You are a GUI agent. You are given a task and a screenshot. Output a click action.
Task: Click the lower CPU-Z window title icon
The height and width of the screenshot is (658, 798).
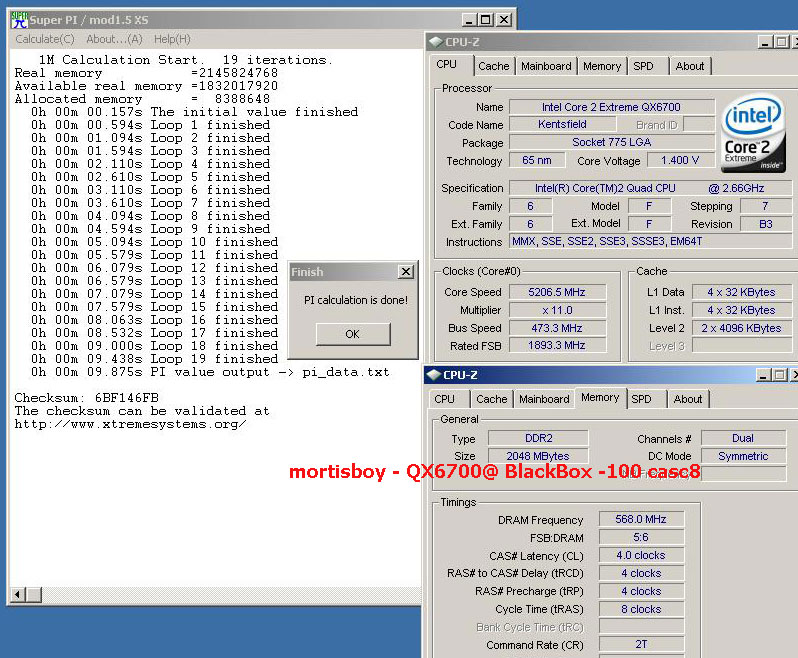tap(434, 375)
